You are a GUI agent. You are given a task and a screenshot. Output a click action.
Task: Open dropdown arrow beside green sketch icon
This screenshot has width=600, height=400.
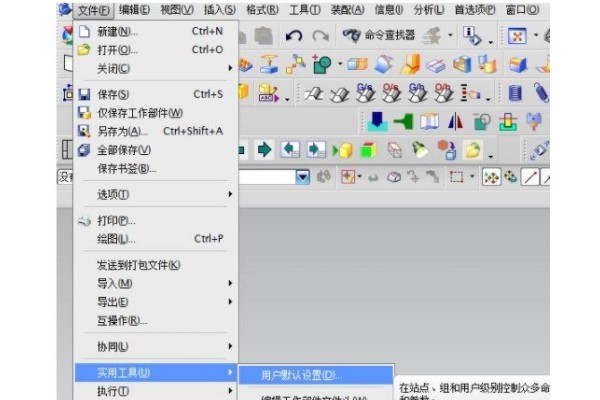click(x=340, y=64)
